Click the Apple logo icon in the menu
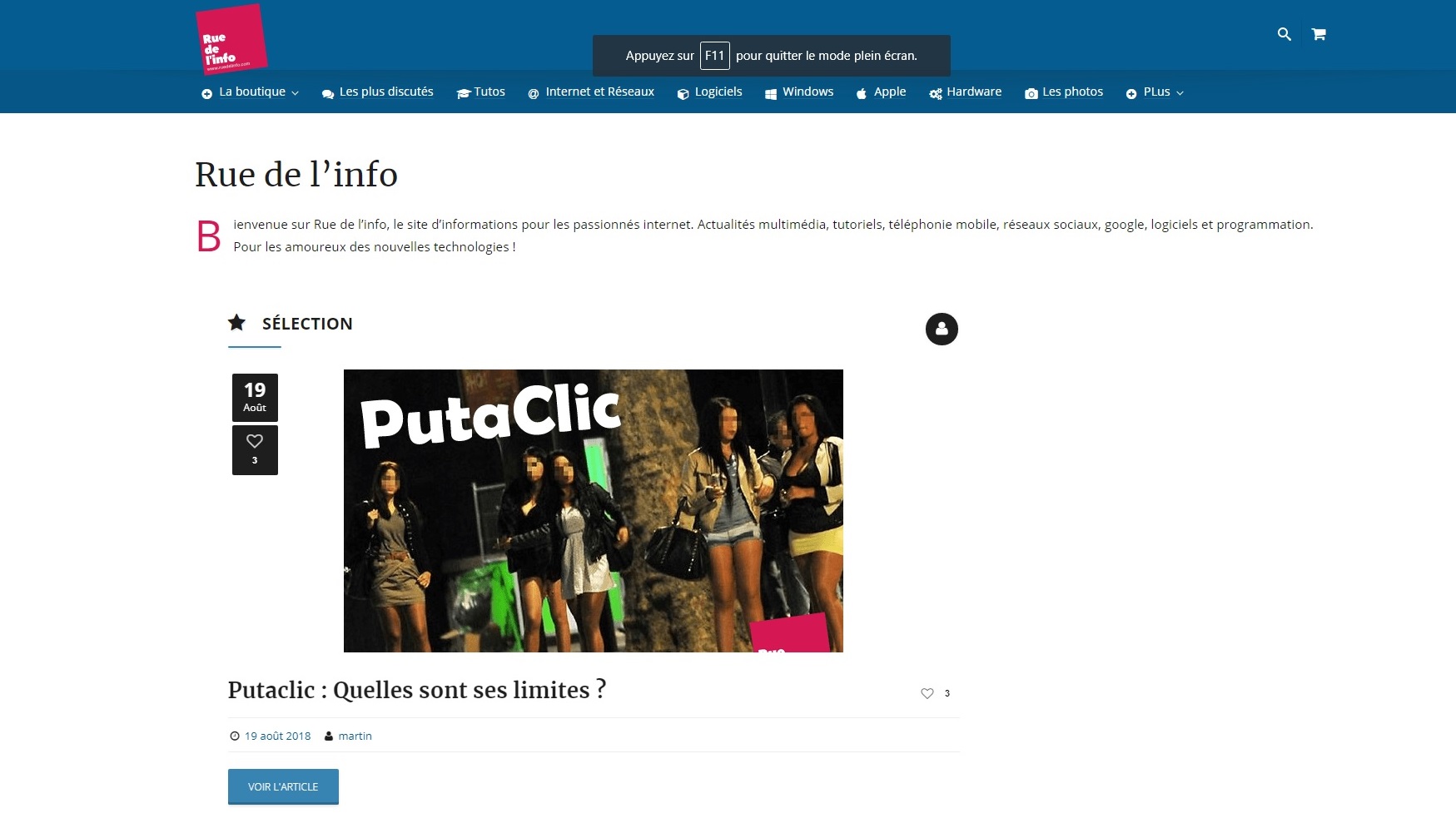1456x823 pixels. (862, 93)
